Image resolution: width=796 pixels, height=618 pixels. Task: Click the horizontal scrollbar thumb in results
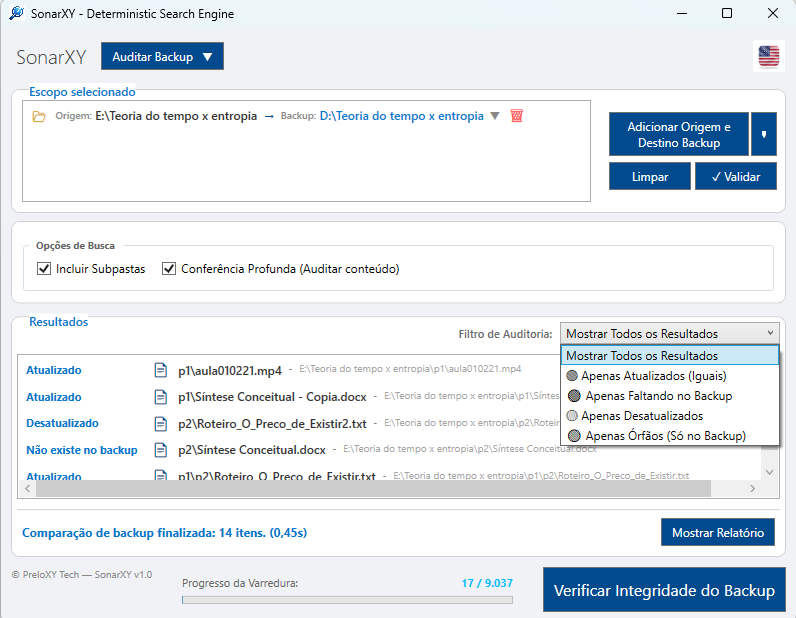(x=373, y=489)
